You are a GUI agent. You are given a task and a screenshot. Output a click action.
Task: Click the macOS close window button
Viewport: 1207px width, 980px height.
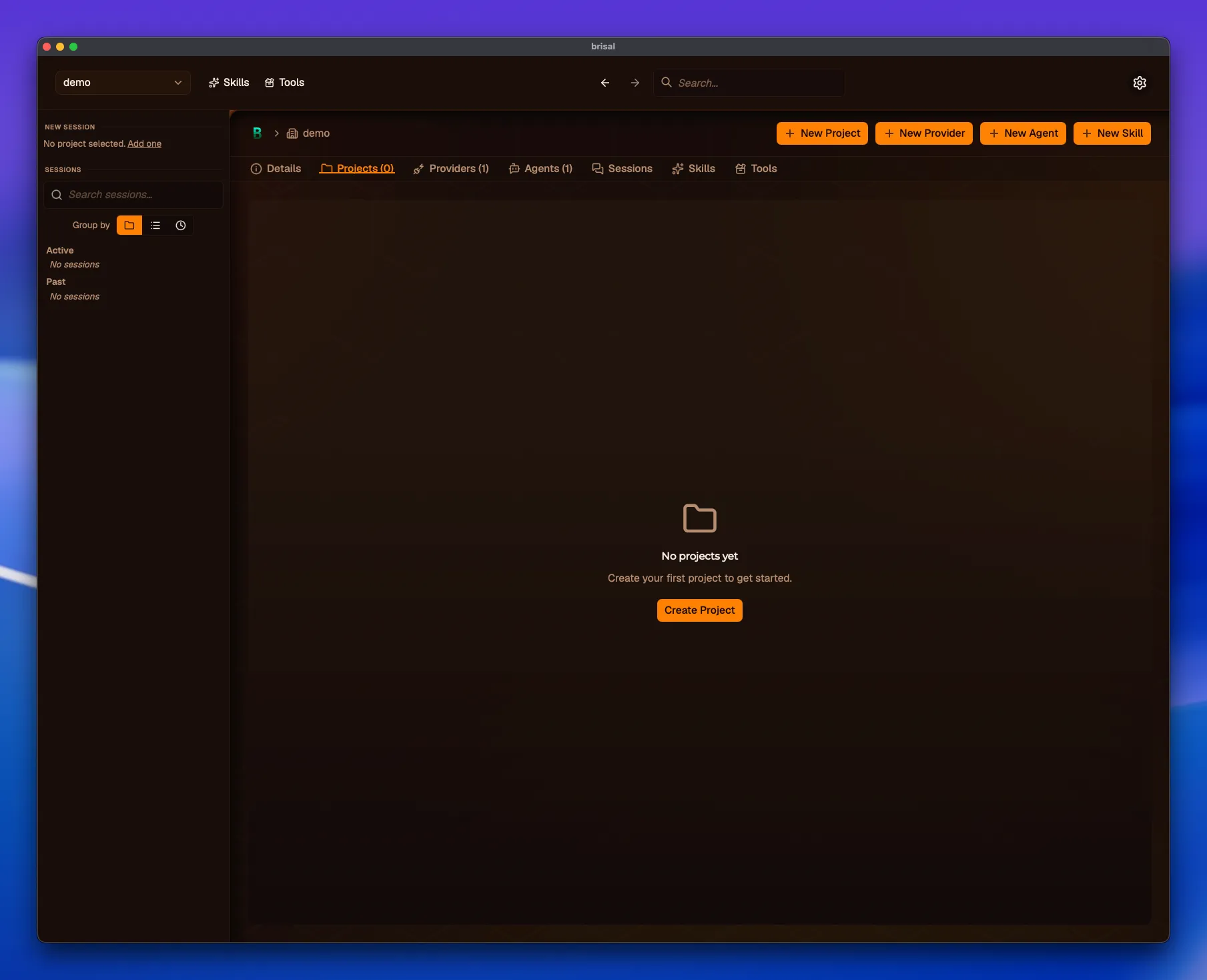click(47, 47)
